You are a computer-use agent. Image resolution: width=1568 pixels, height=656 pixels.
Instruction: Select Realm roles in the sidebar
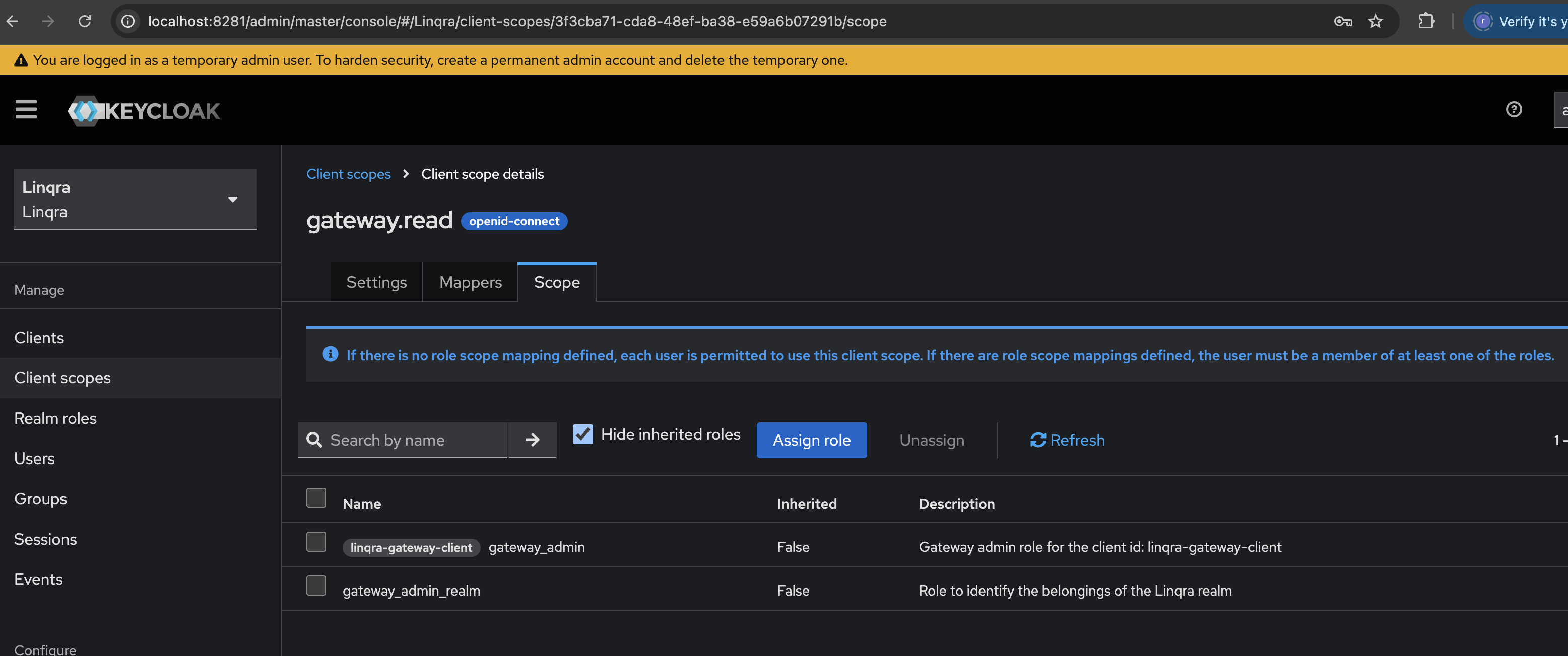tap(55, 418)
